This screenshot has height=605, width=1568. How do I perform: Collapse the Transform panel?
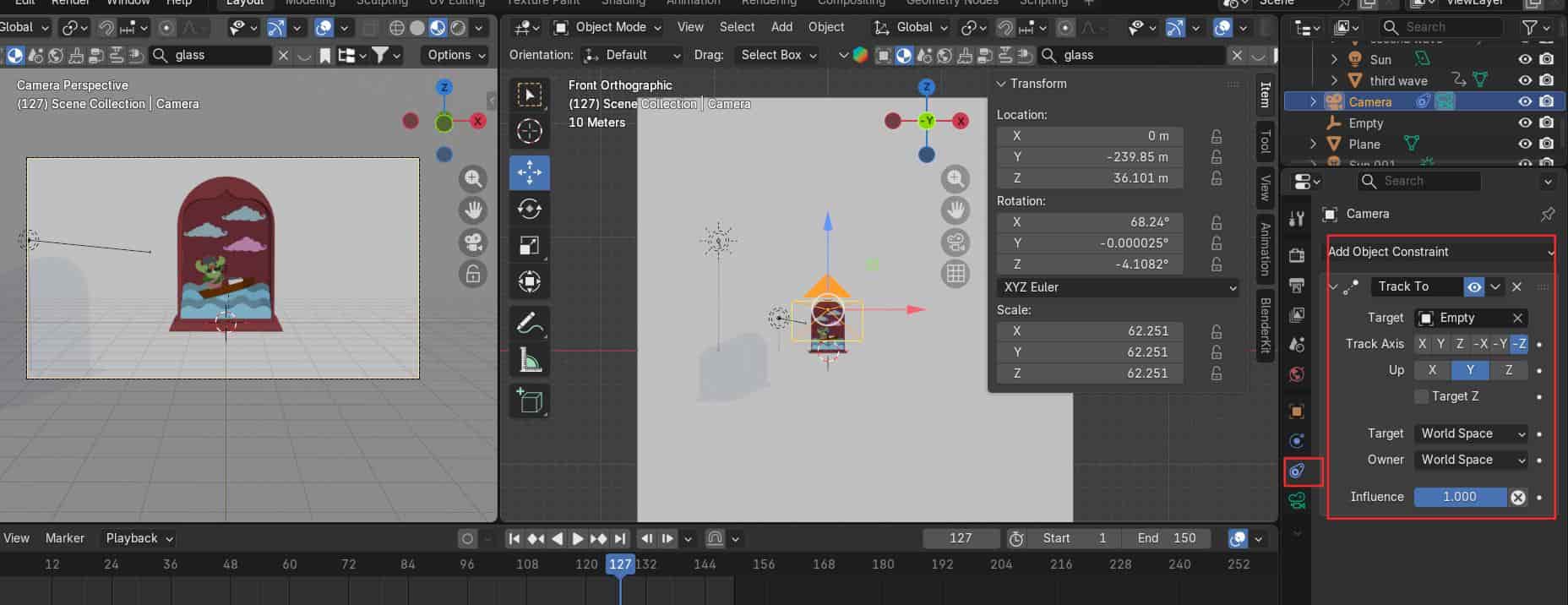click(1001, 84)
